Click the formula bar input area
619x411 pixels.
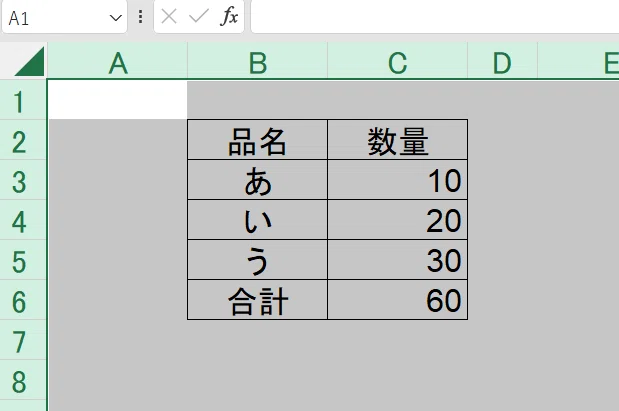coord(435,17)
